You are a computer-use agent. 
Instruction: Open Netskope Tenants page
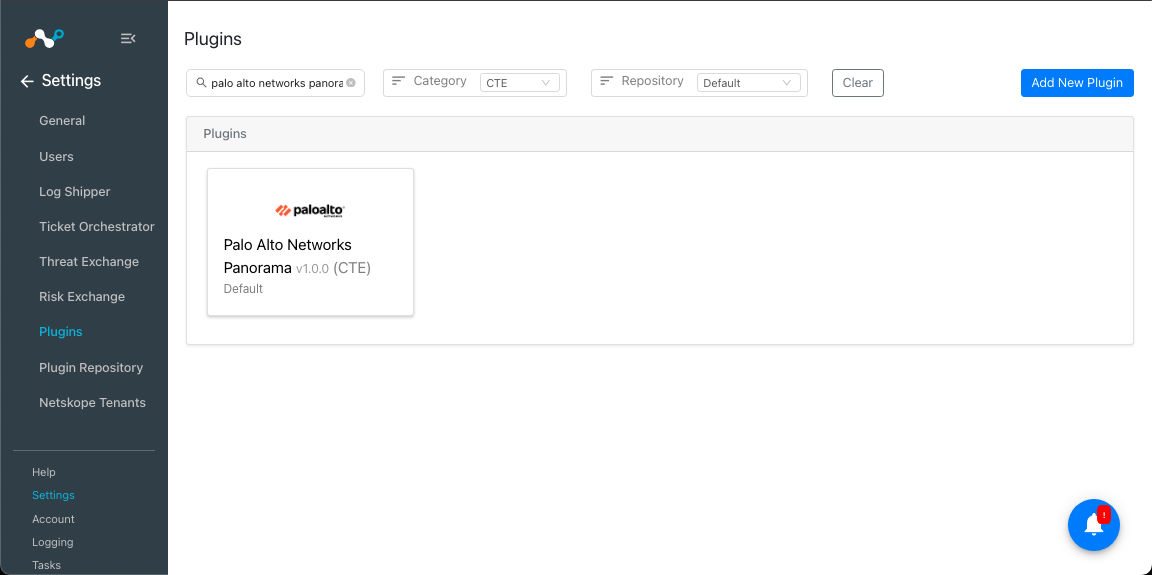tap(93, 402)
